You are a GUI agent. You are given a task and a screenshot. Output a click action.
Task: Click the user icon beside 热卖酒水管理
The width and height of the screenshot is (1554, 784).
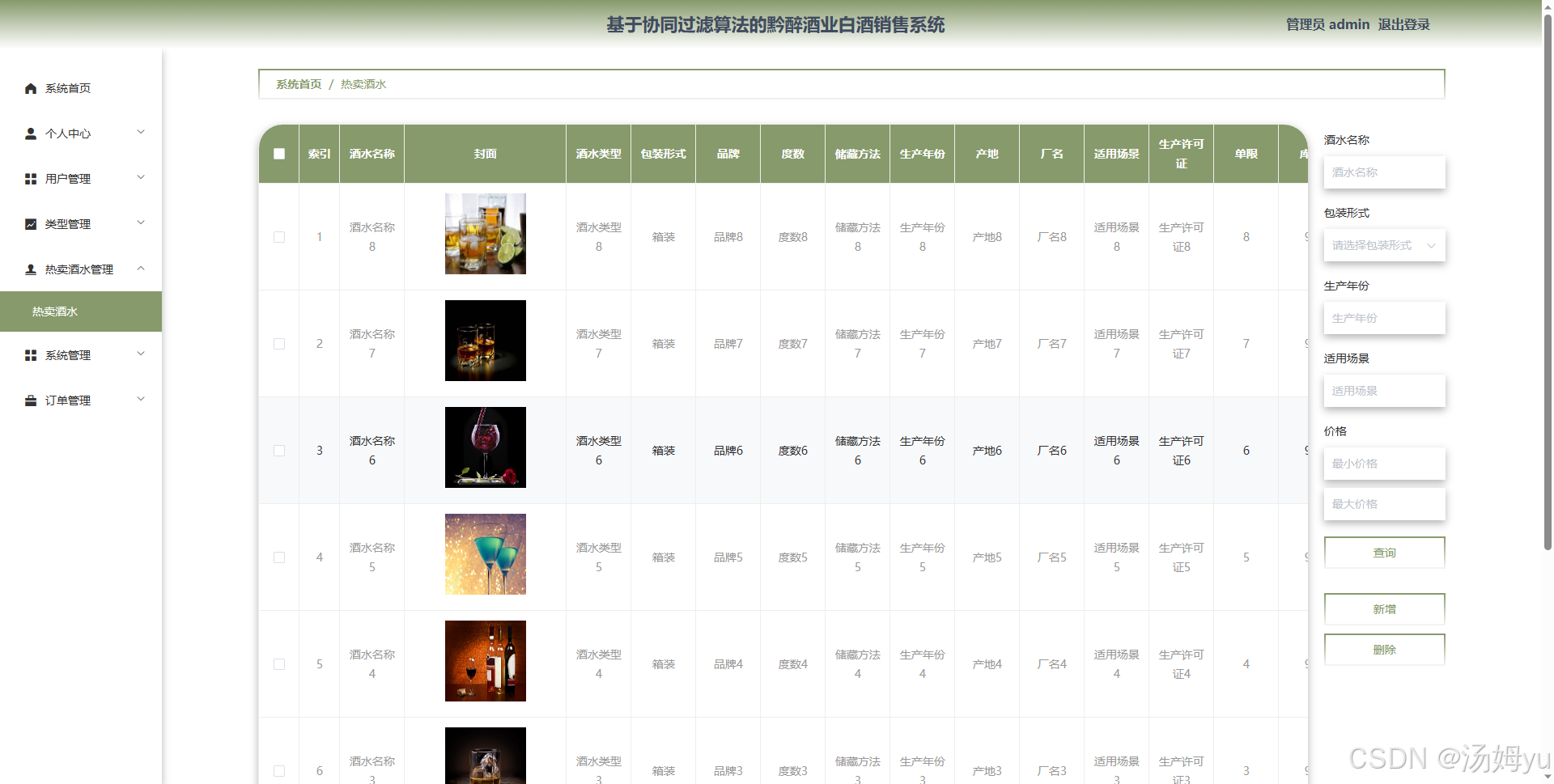click(31, 269)
